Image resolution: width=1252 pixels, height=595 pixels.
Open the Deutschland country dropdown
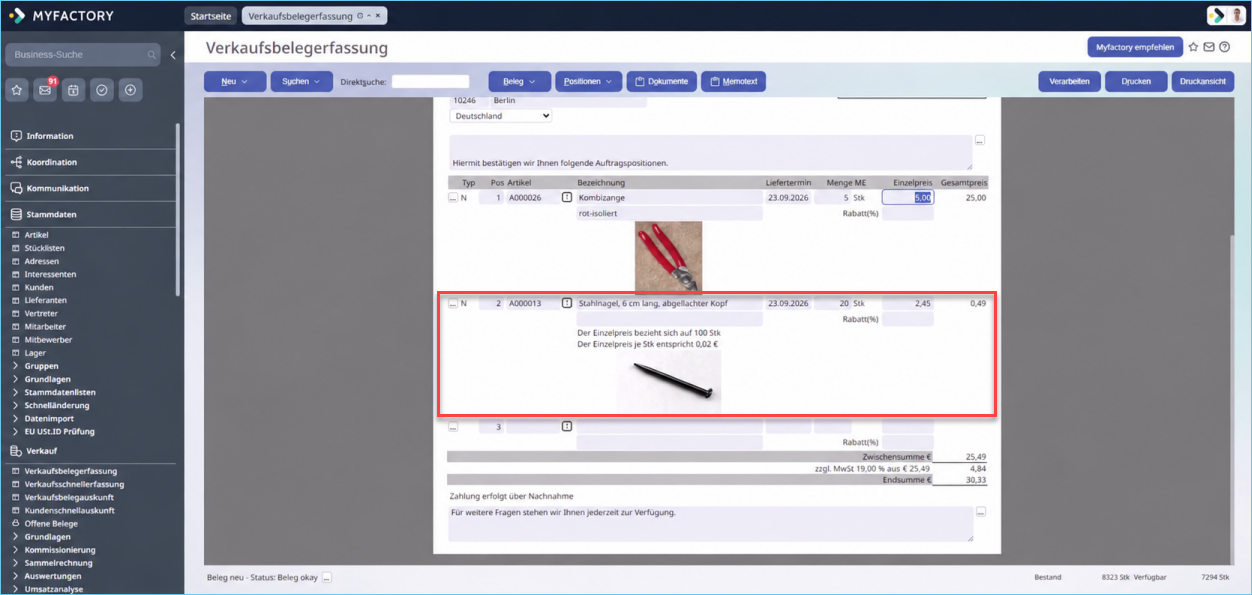(501, 116)
